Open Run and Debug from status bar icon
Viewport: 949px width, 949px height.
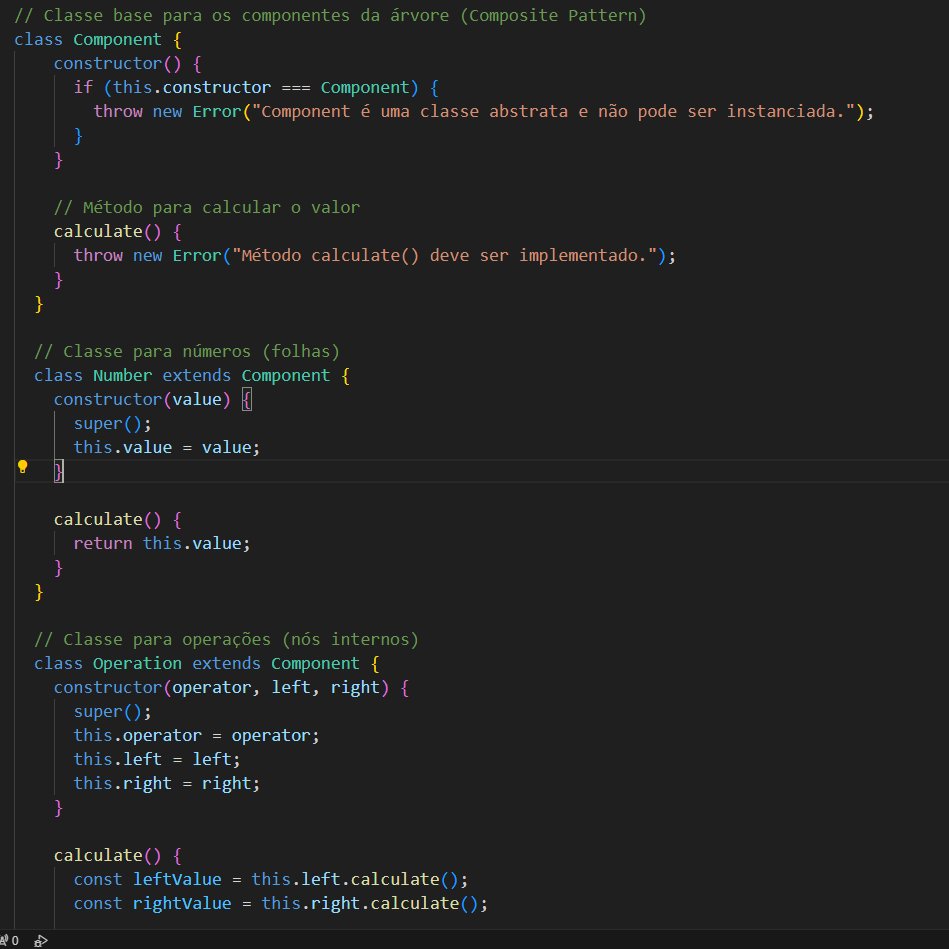coord(41,941)
